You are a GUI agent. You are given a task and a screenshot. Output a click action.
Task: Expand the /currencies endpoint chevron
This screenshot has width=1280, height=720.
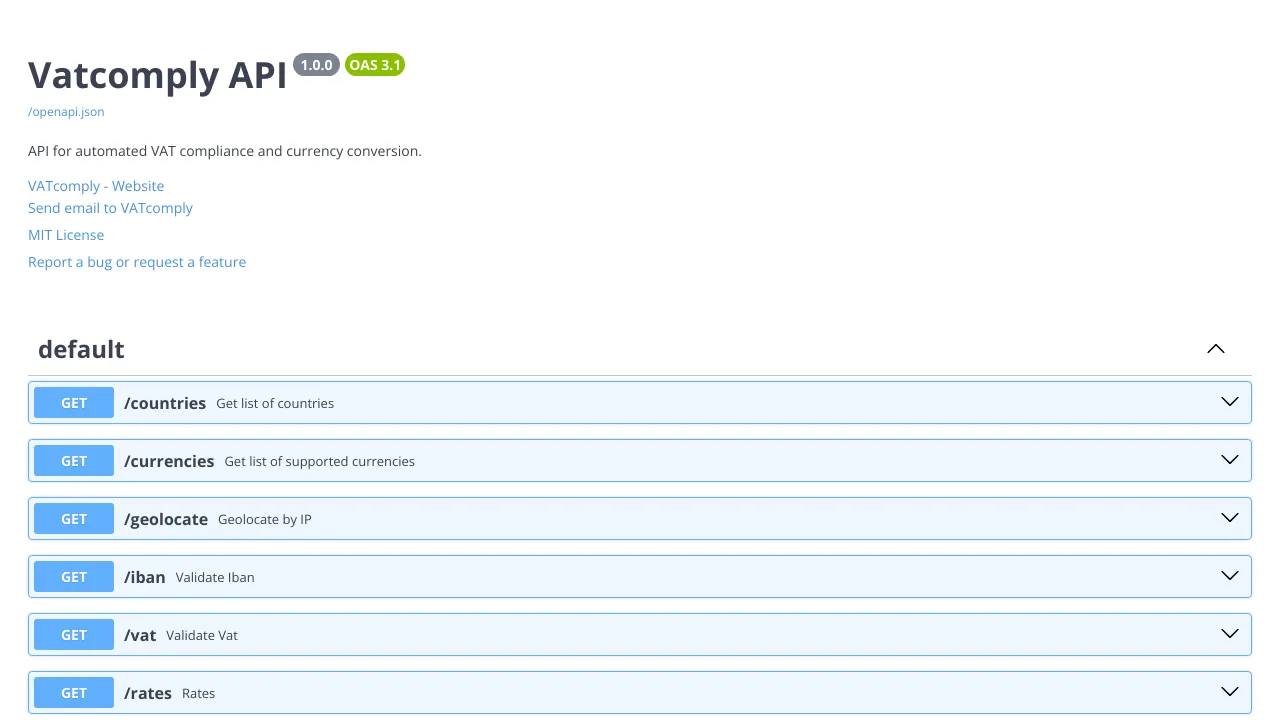coord(1230,460)
